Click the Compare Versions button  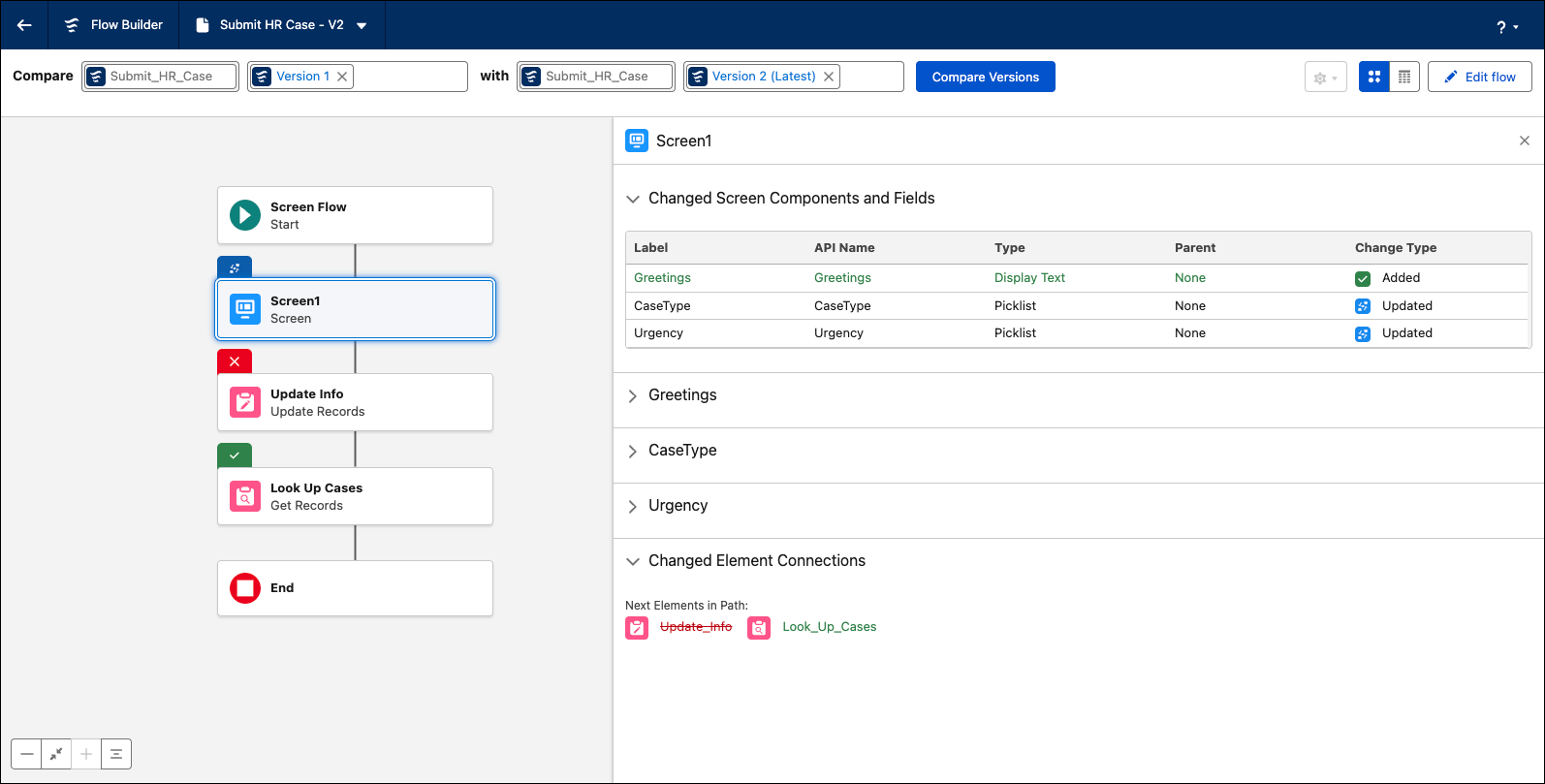tap(986, 77)
